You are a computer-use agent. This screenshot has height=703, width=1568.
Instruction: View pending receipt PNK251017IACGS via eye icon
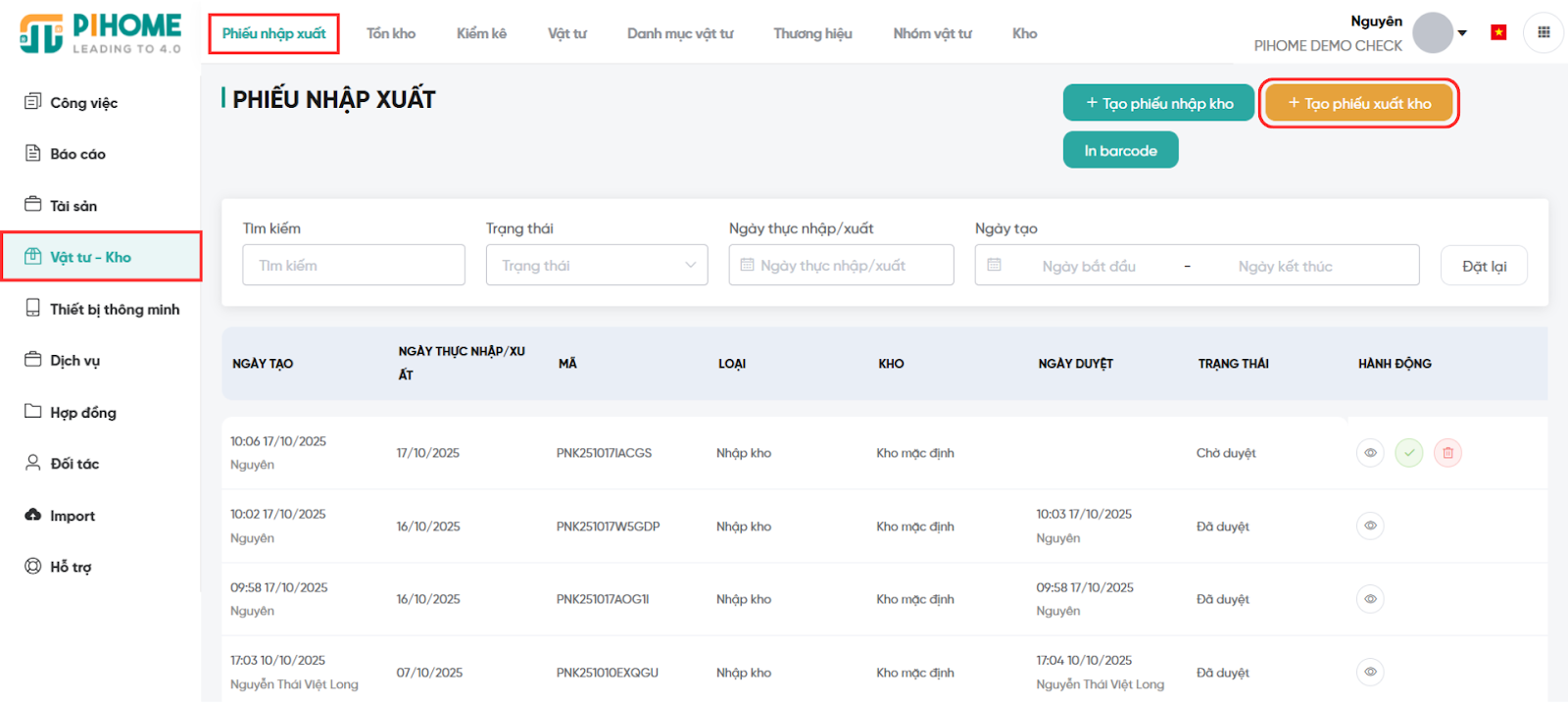click(x=1370, y=453)
